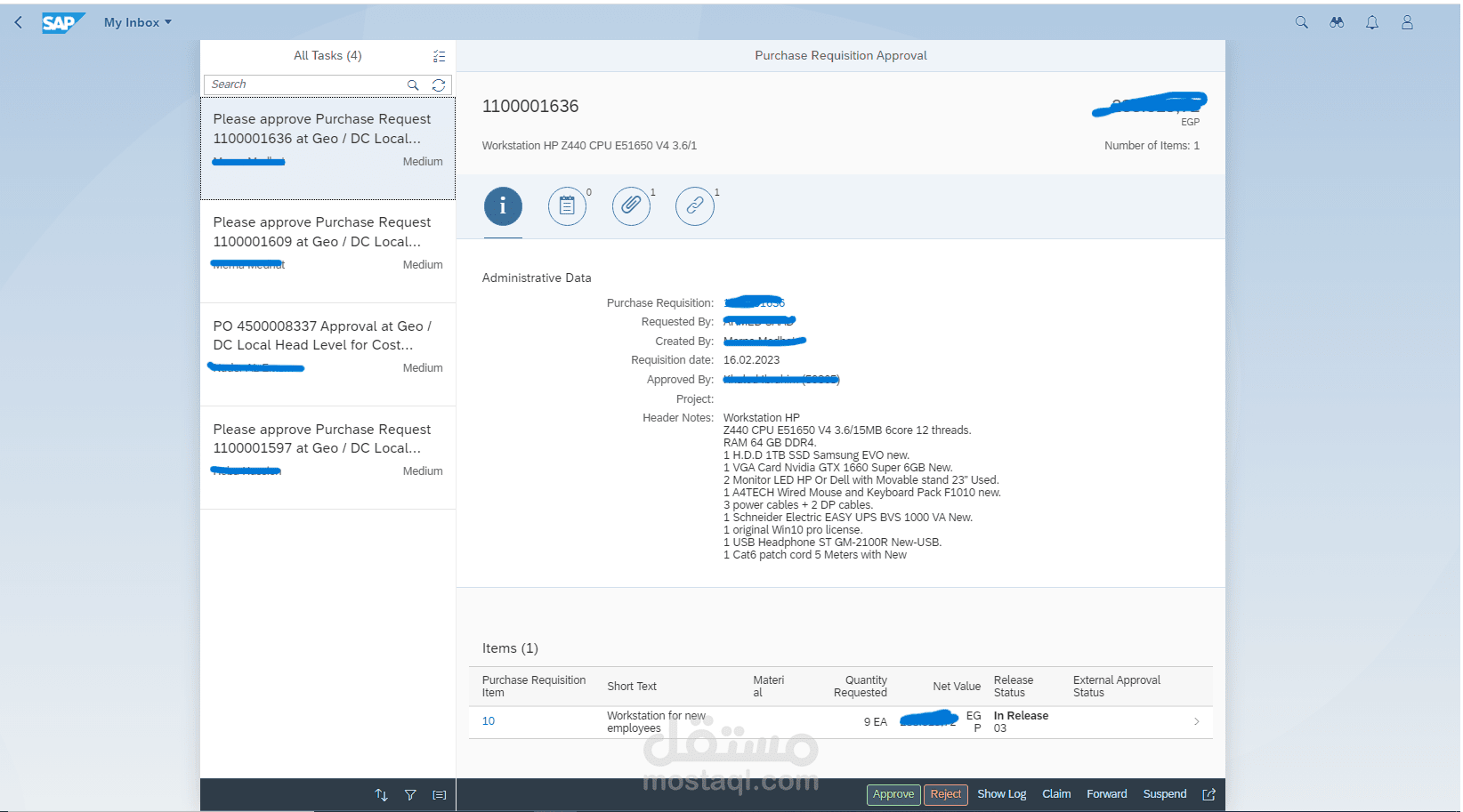Select task for Purchase Request 1100001609
The height and width of the screenshot is (812, 1463).
[x=327, y=252]
